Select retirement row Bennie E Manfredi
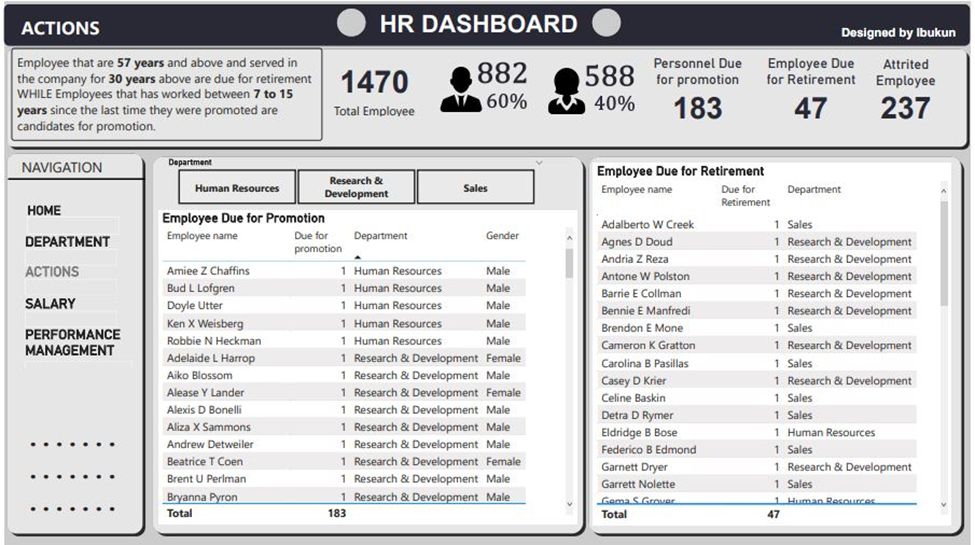975x545 pixels. pos(757,310)
